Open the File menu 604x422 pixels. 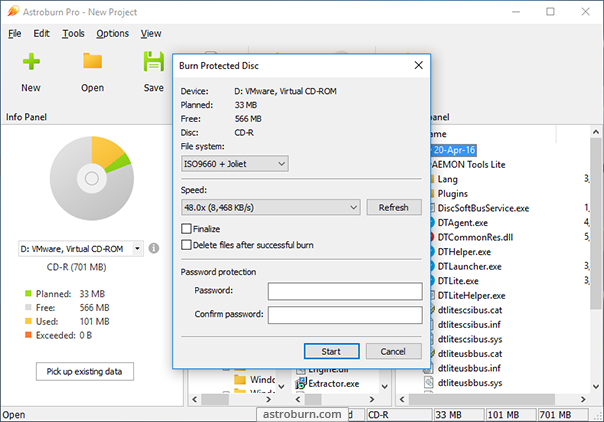15,33
